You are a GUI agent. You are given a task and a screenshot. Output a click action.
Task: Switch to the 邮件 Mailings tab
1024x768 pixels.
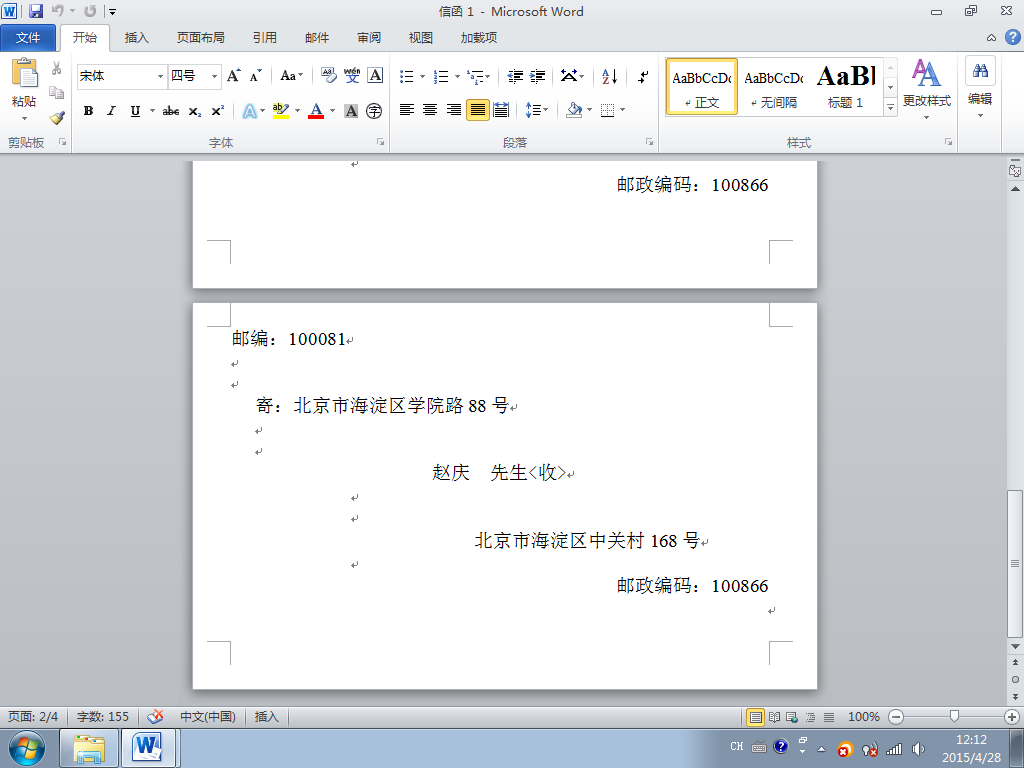tap(317, 38)
